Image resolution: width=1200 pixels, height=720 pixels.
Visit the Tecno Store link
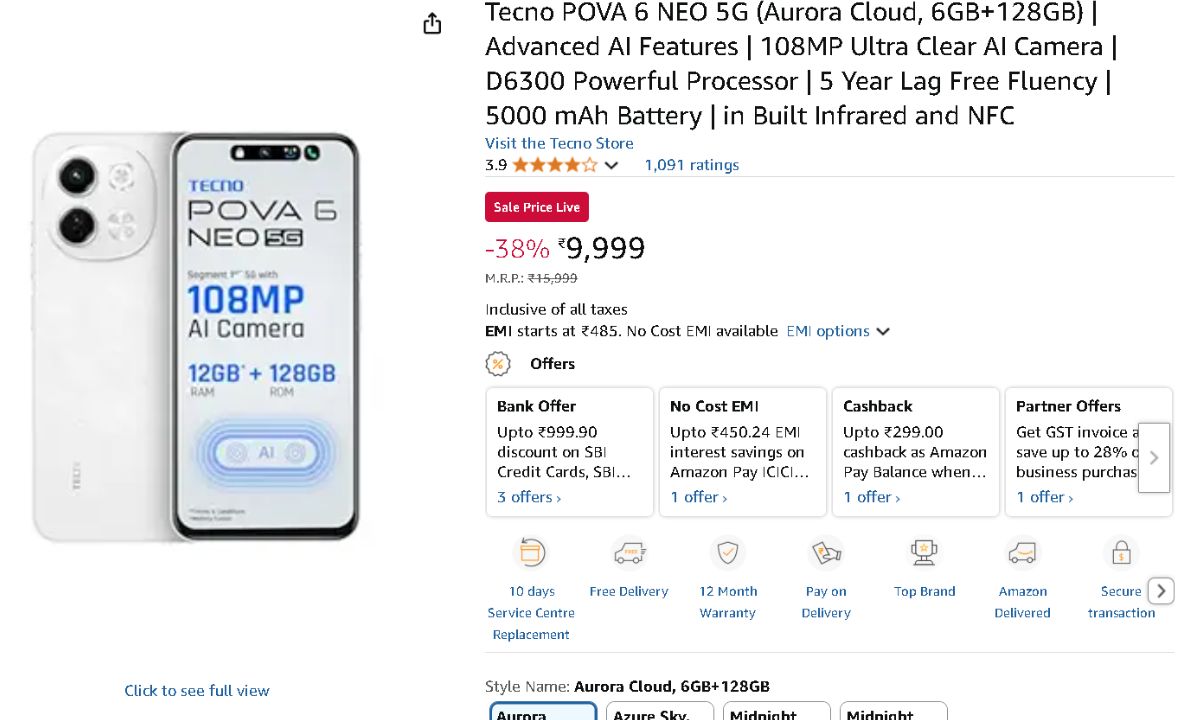pos(559,143)
